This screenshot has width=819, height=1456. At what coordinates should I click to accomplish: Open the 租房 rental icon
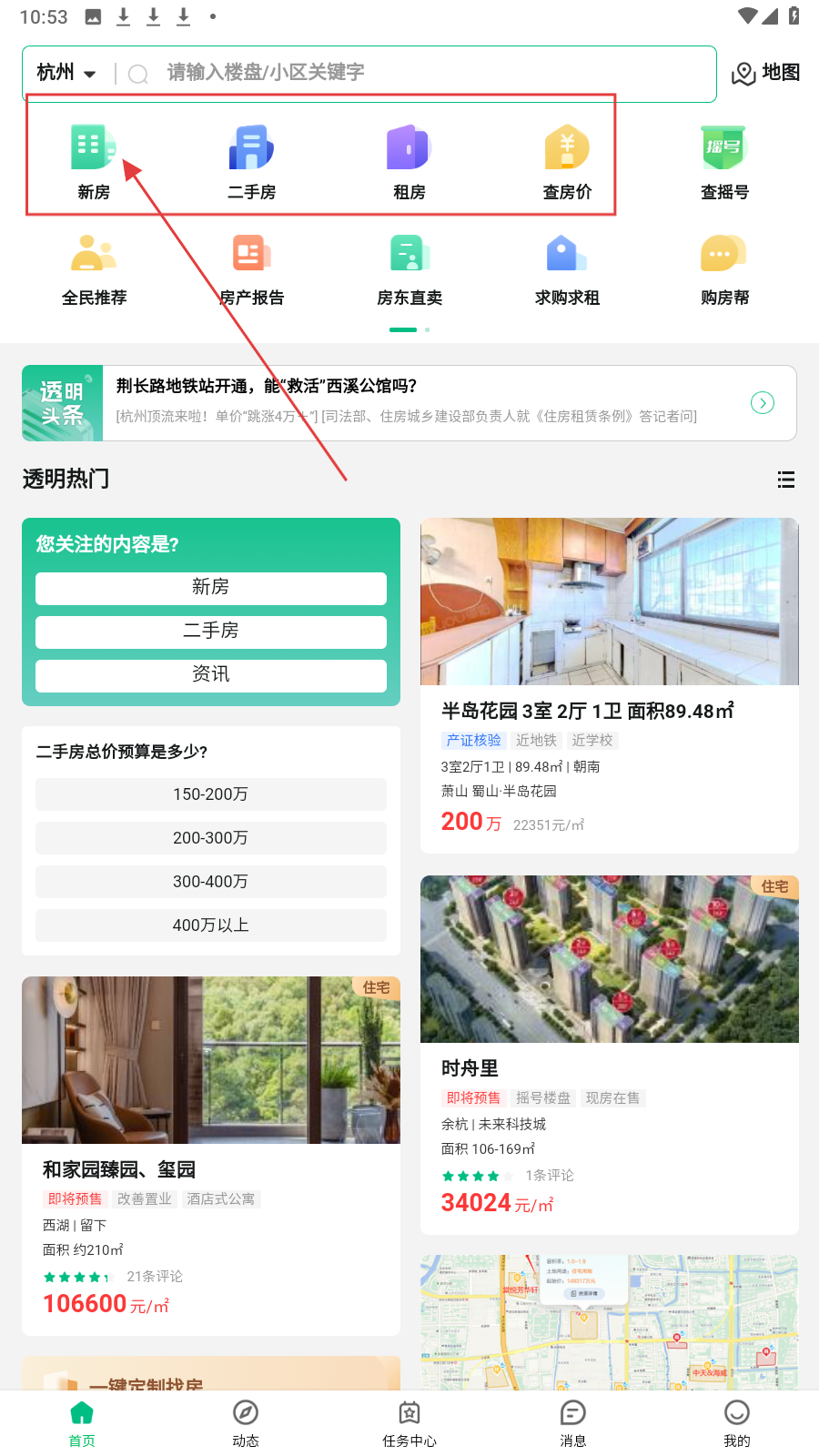point(409,147)
